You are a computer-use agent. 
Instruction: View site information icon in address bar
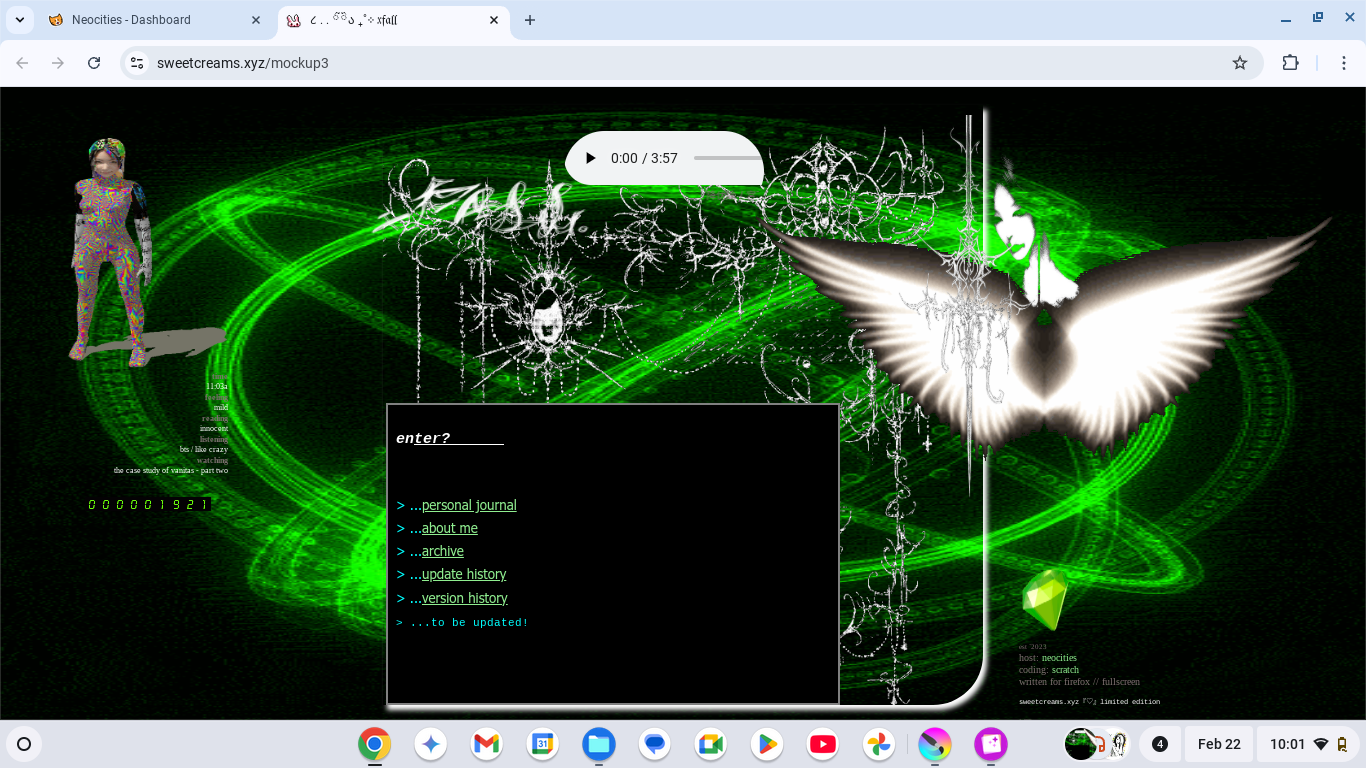tap(137, 63)
